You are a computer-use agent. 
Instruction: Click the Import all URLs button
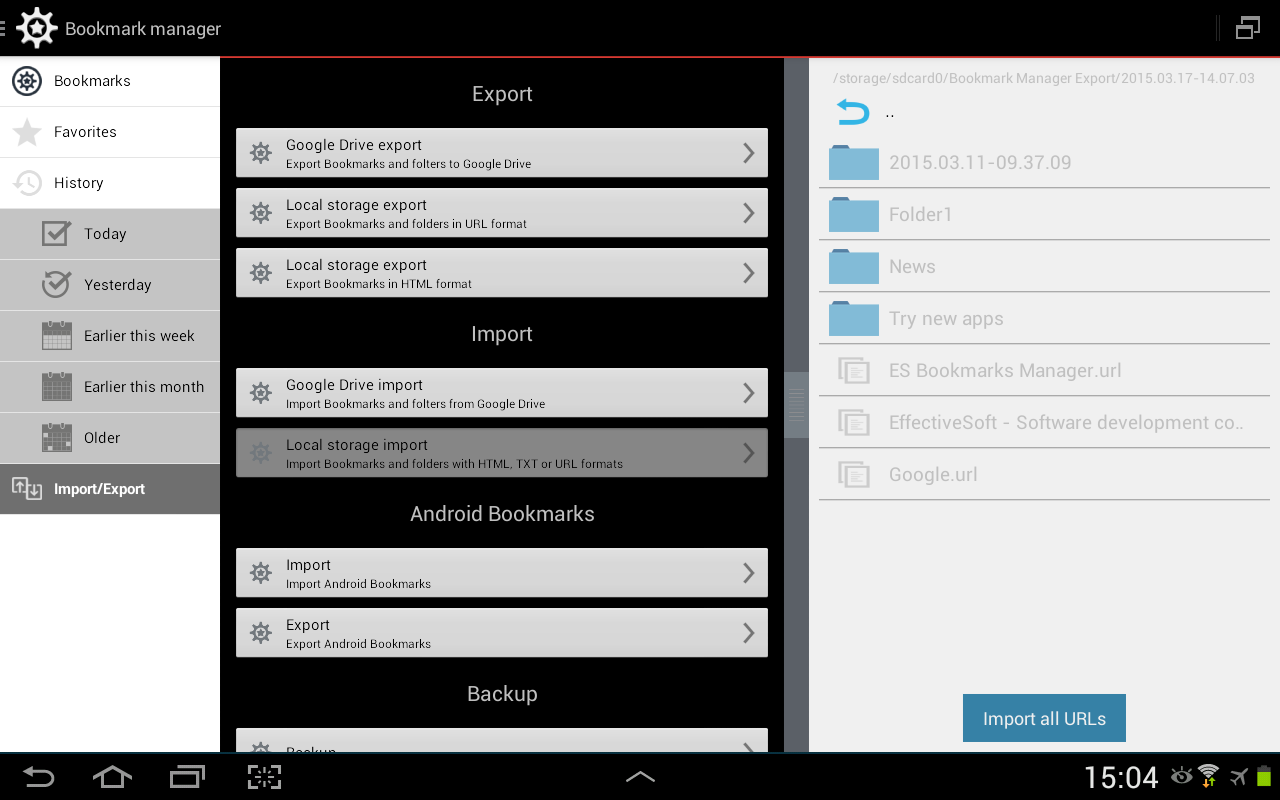[1044, 717]
